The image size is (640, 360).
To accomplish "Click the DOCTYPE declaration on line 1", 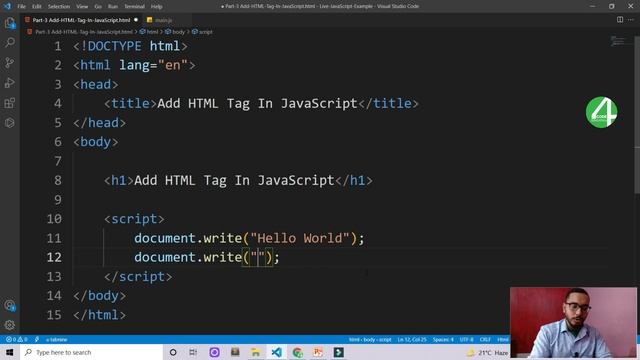I will (131, 46).
